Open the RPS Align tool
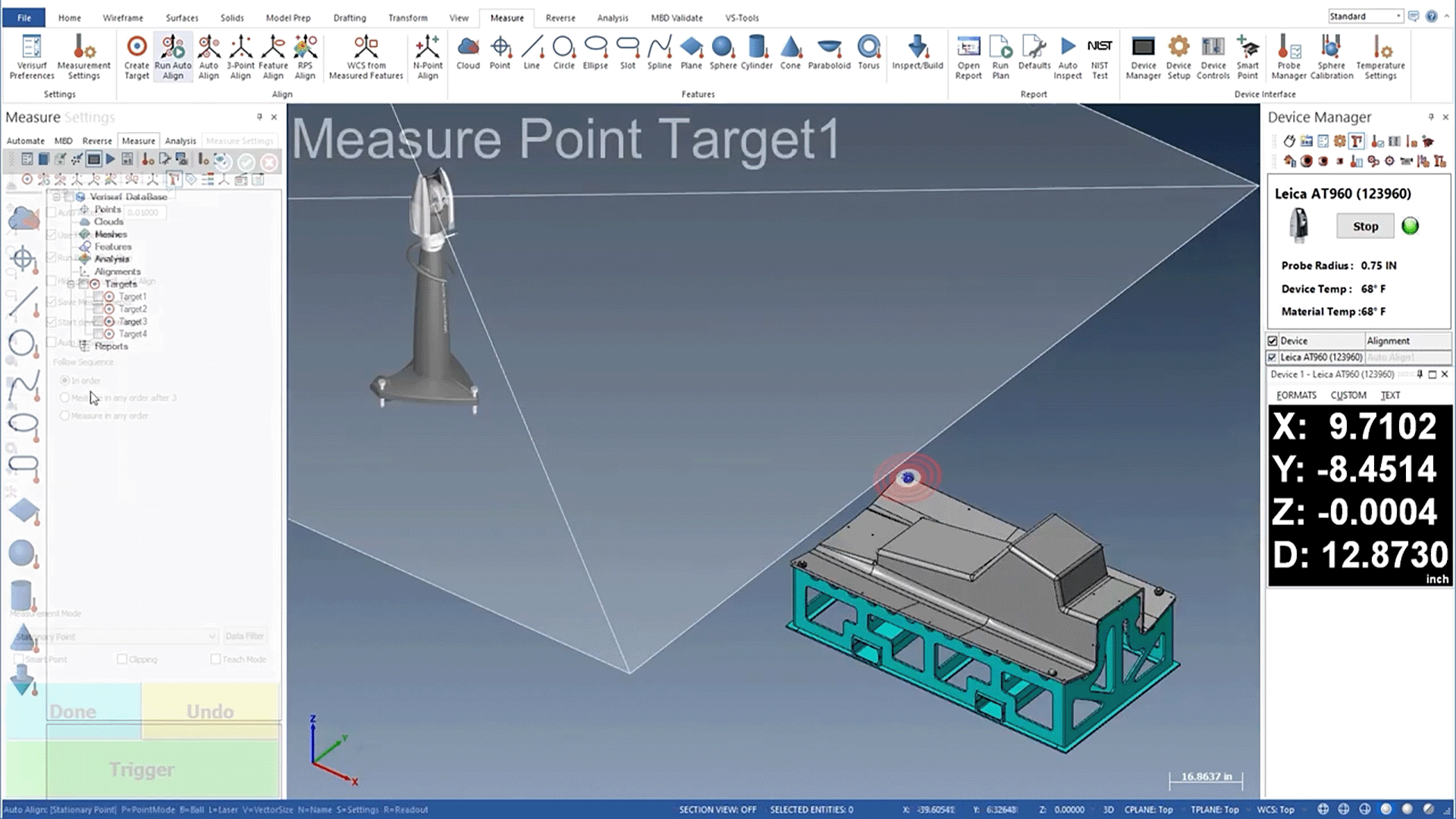Viewport: 1456px width, 819px height. [x=305, y=57]
